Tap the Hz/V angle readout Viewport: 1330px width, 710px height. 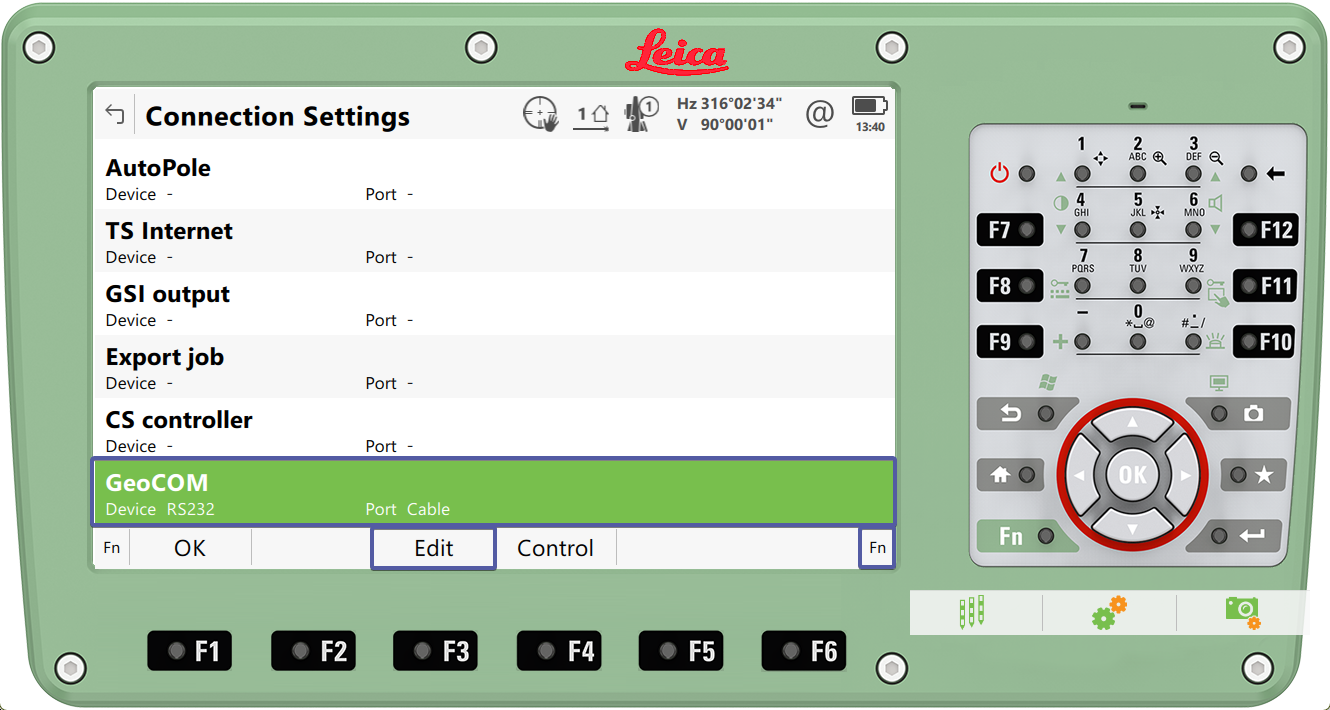coord(729,114)
